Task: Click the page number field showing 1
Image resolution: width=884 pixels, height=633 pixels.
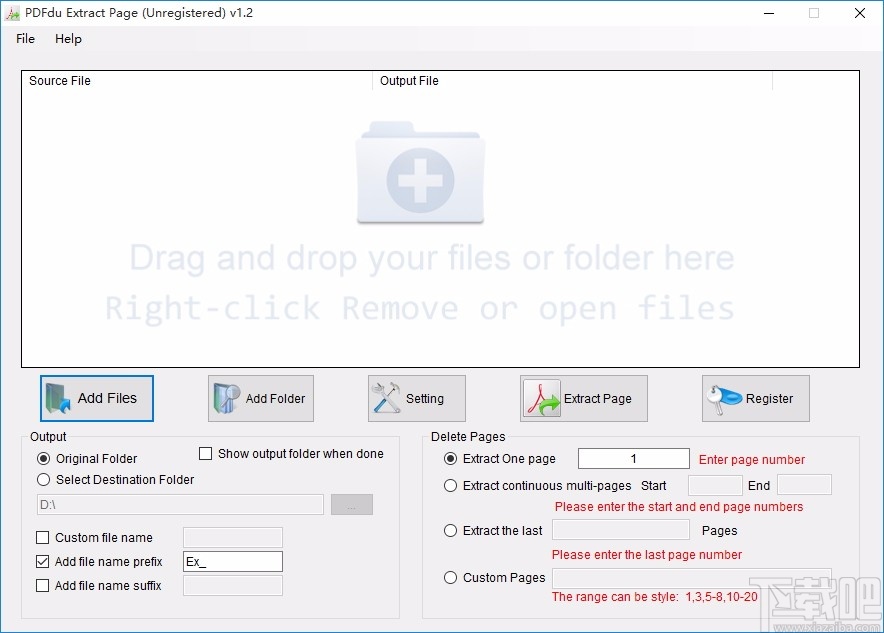Action: coord(633,458)
